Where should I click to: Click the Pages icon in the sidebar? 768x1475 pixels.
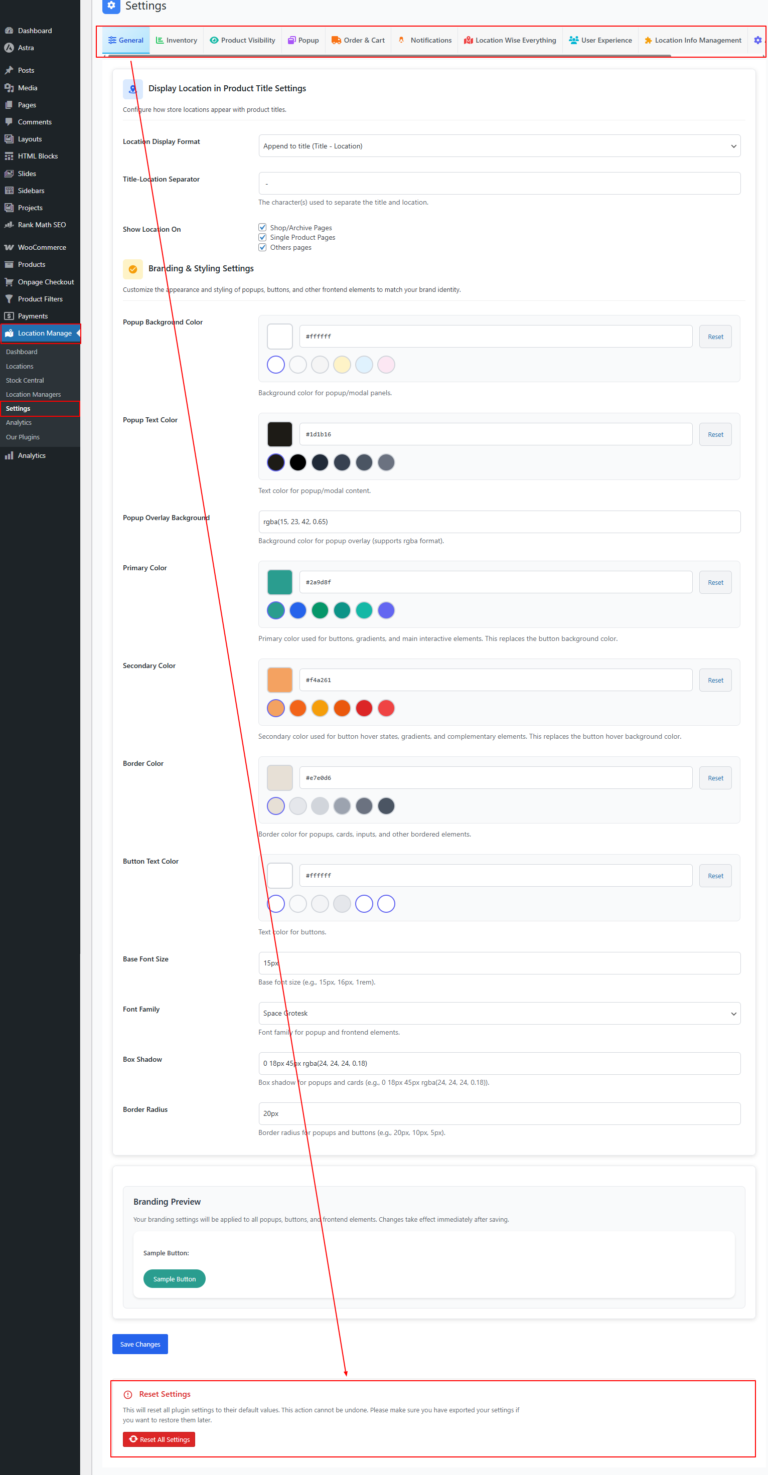(9, 104)
